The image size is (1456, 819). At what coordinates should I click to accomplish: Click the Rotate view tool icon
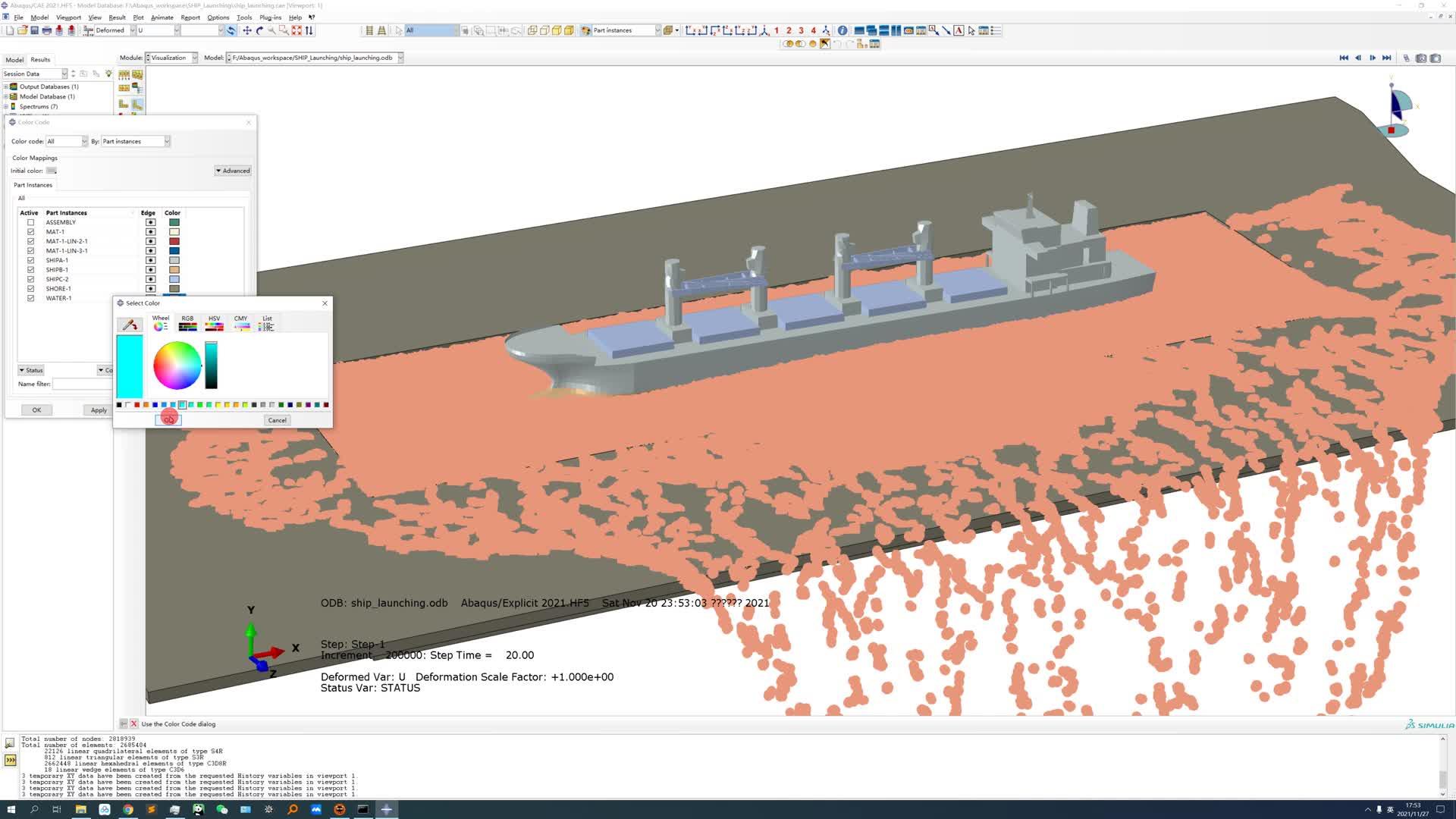pyautogui.click(x=259, y=30)
